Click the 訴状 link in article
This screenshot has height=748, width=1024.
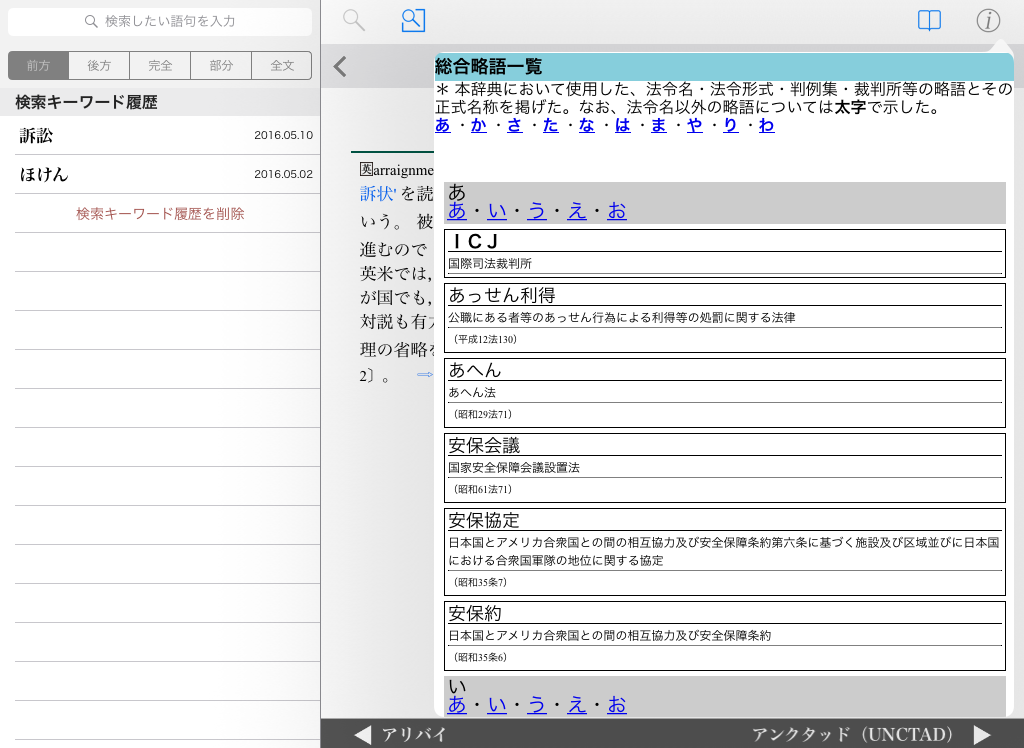379,193
